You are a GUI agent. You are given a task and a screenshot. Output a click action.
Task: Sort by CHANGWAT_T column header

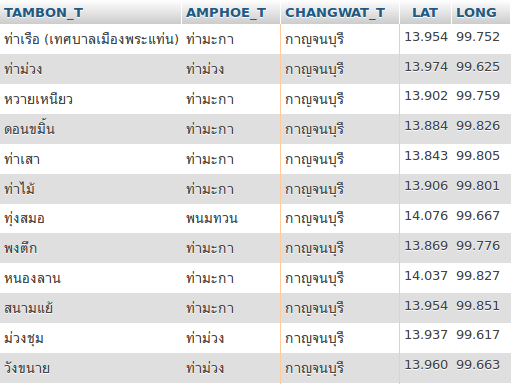(x=335, y=13)
